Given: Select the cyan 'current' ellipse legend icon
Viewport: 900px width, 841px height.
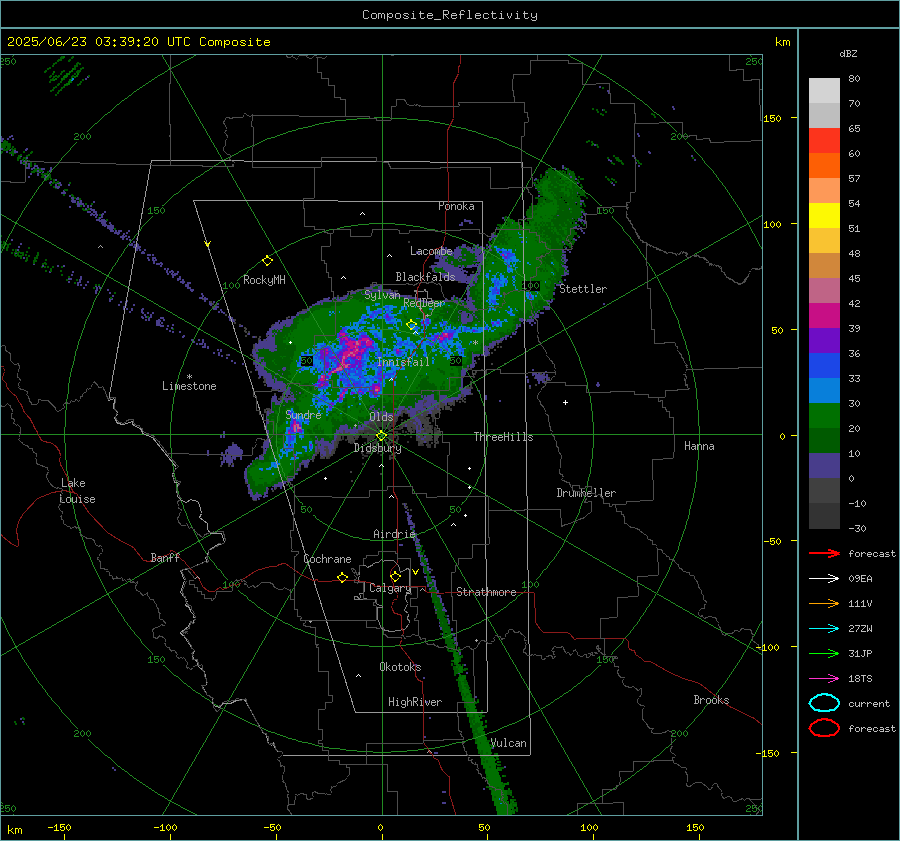Looking at the screenshot, I should pyautogui.click(x=824, y=703).
